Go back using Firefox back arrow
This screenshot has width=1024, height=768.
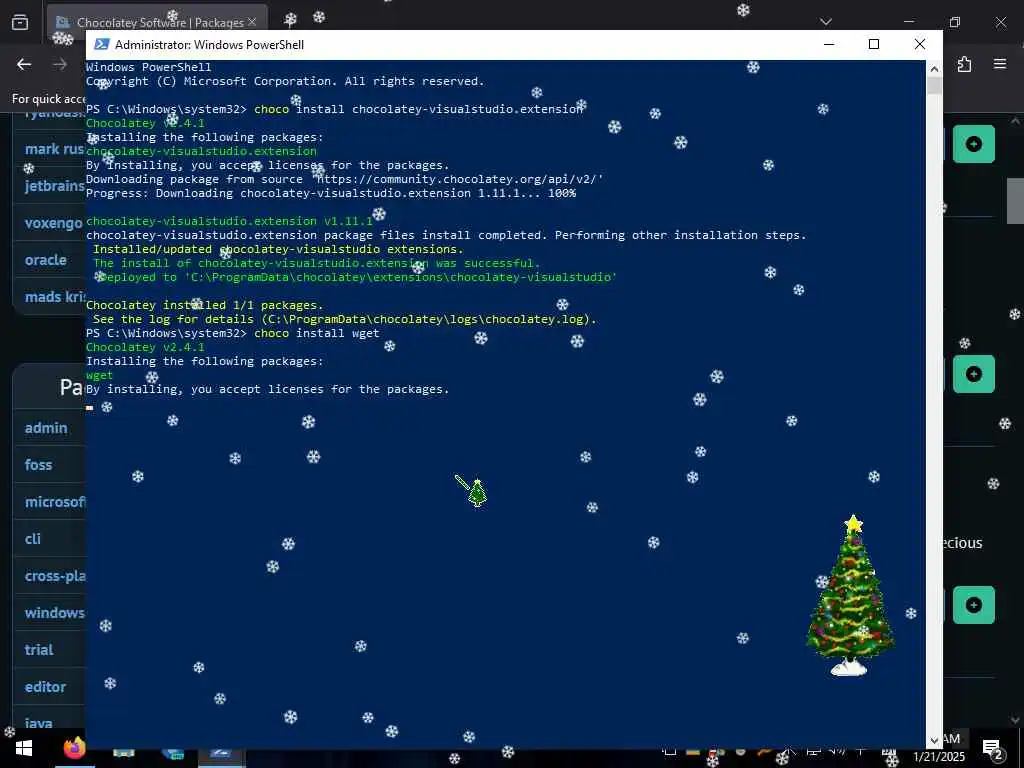24,64
